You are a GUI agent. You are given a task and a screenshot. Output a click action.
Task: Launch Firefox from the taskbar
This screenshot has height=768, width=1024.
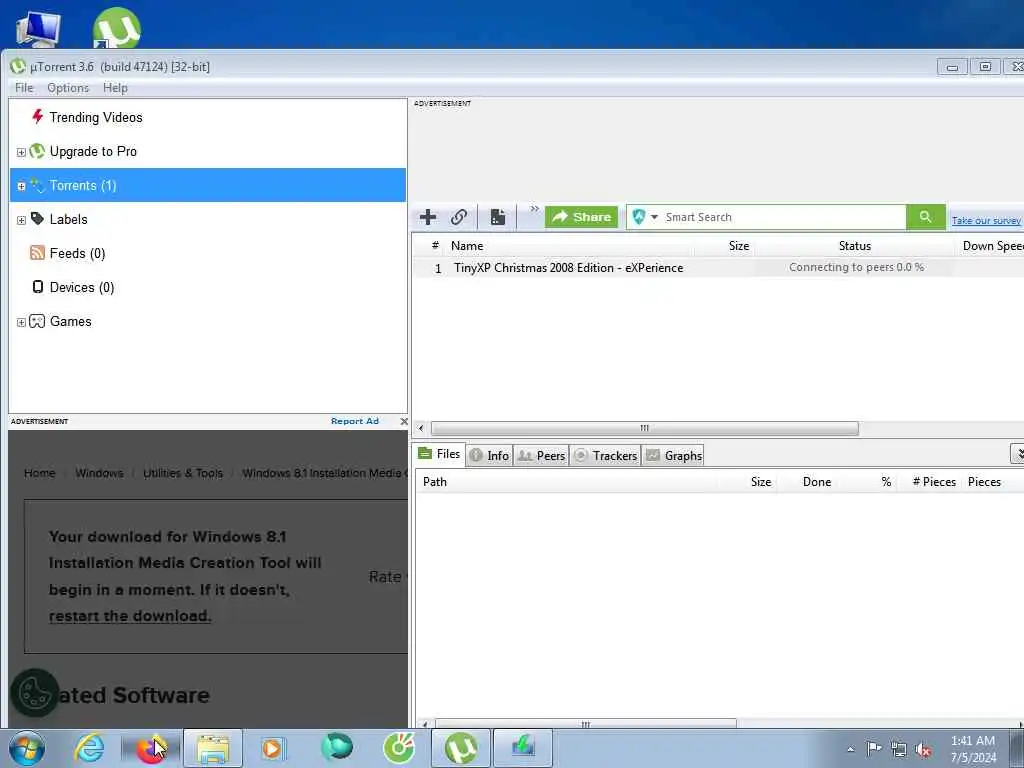pyautogui.click(x=151, y=748)
